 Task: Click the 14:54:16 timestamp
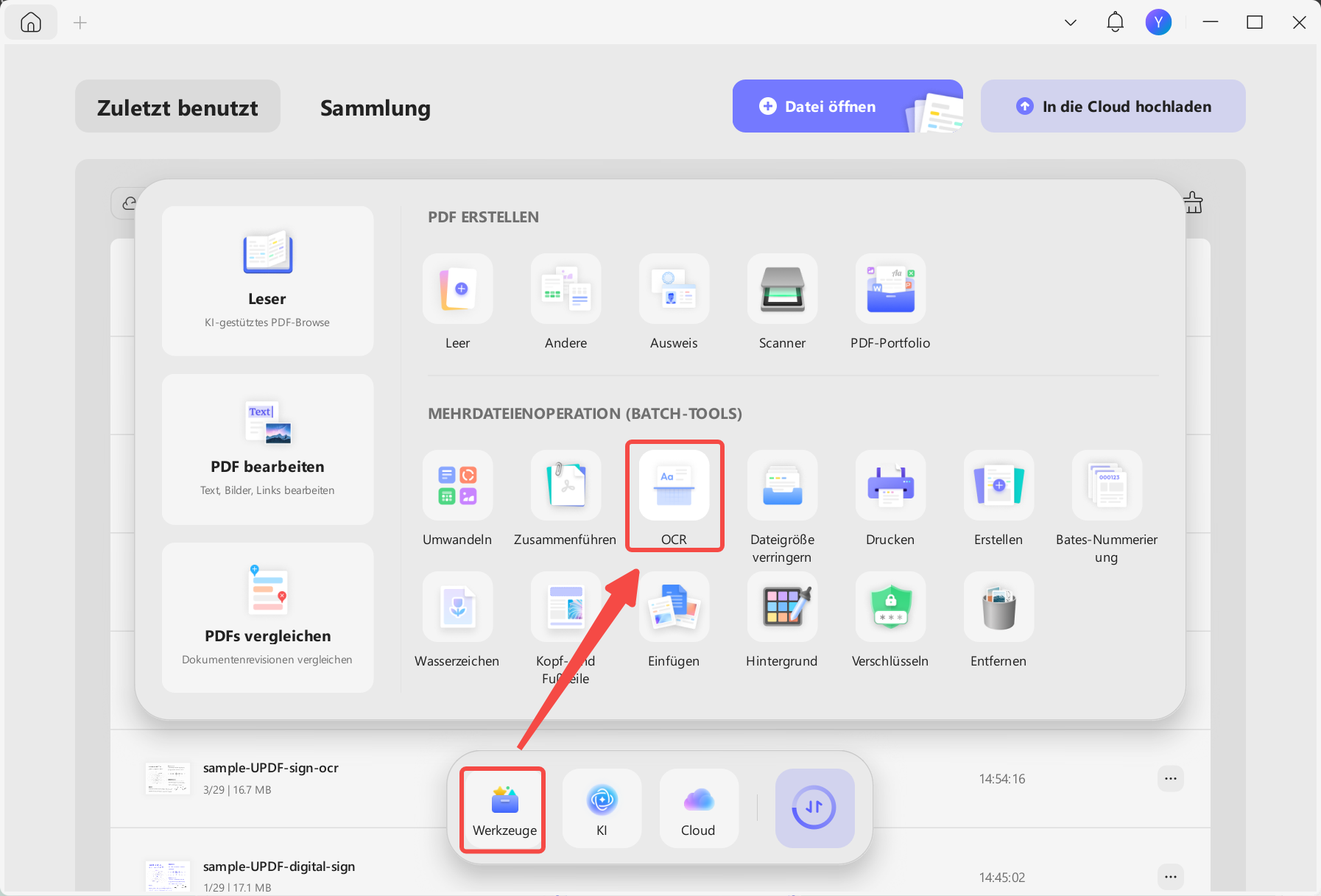pos(1001,779)
